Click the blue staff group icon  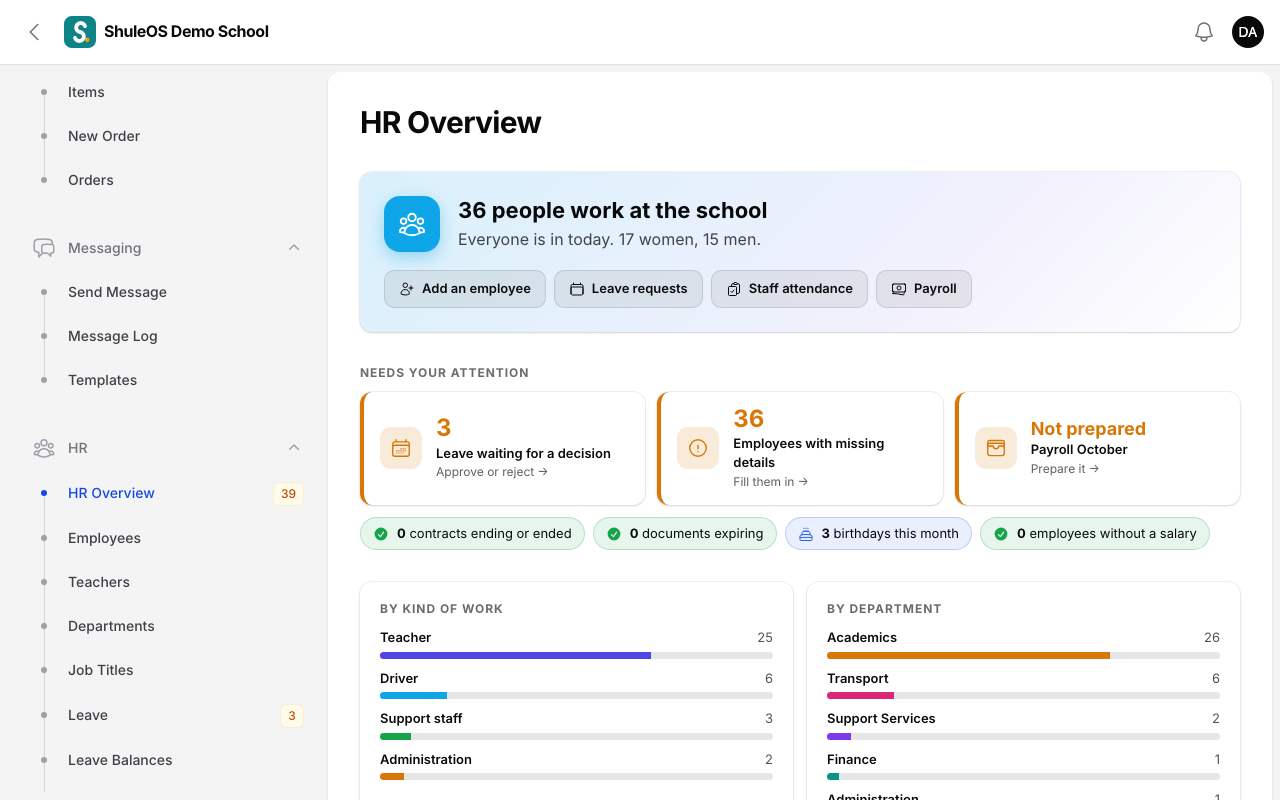click(x=412, y=224)
